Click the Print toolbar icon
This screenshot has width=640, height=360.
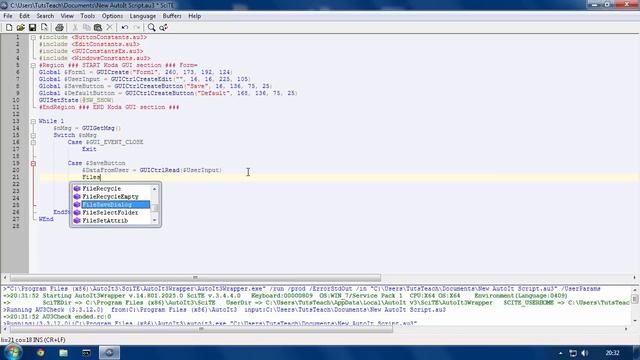tap(59, 27)
